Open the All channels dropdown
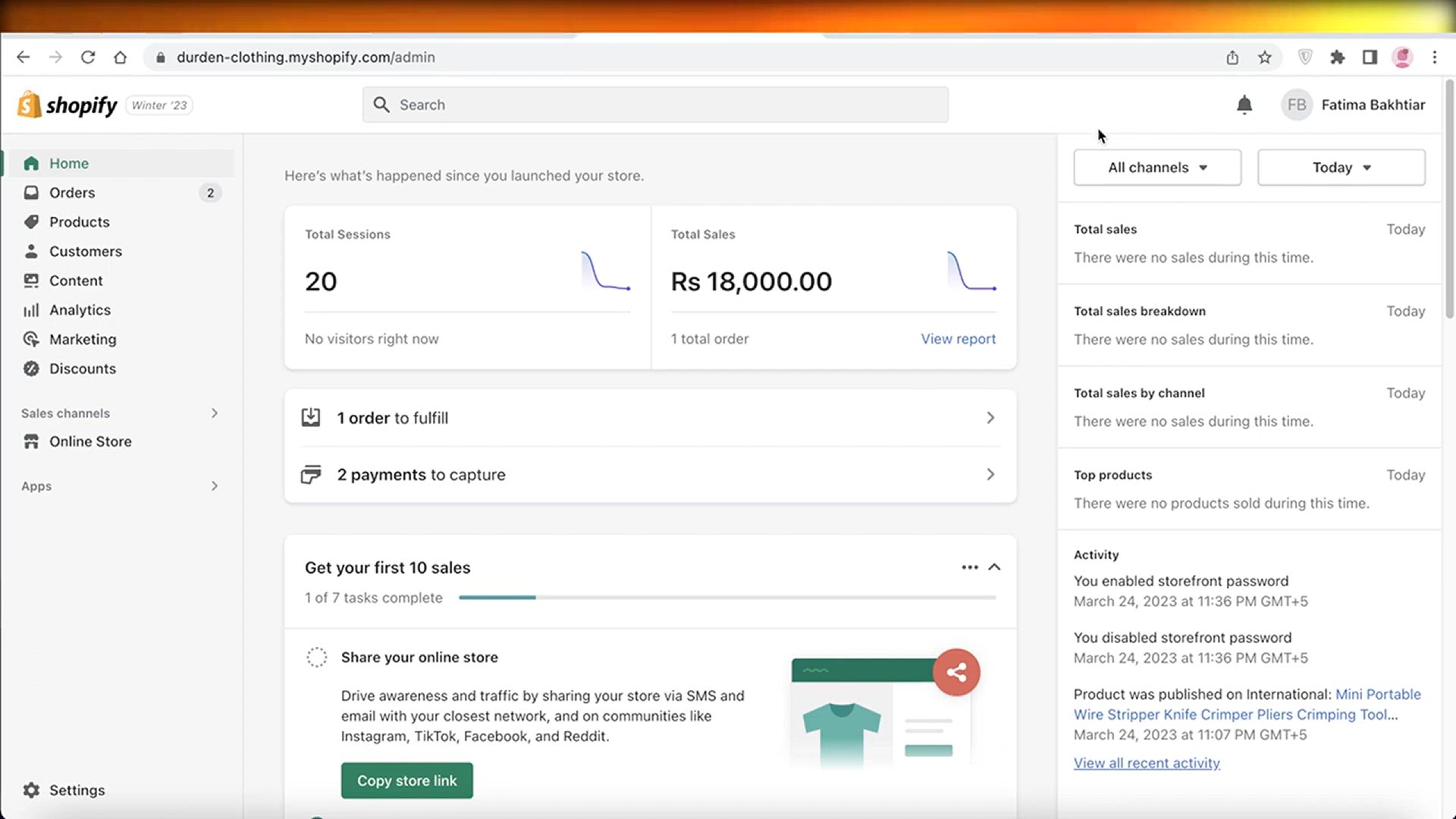 1157,168
